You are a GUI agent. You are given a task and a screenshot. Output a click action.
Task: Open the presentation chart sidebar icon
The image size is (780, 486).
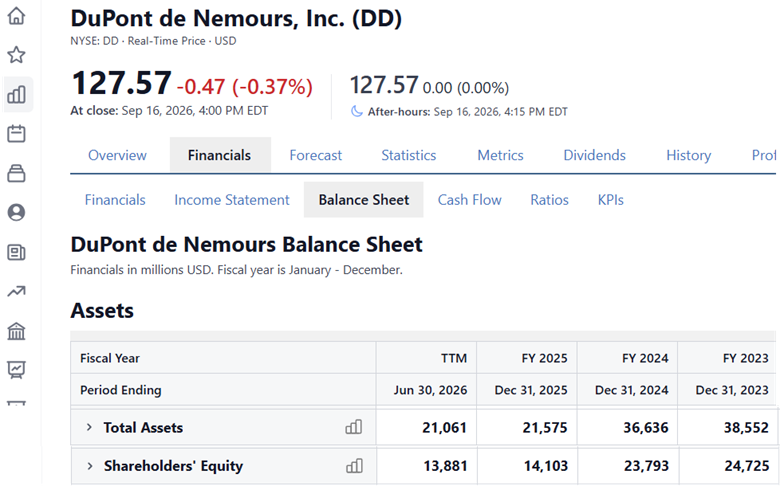16,370
